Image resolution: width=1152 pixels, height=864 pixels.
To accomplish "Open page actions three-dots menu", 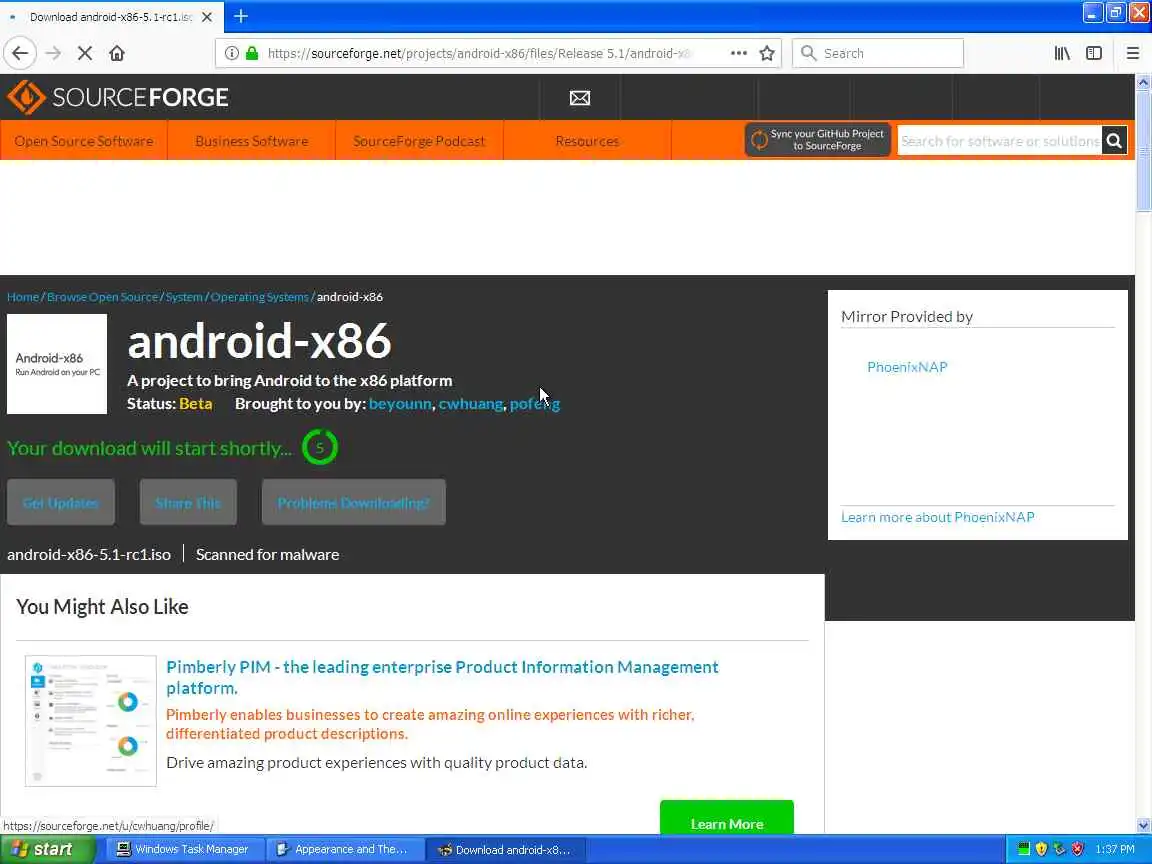I will coord(738,53).
